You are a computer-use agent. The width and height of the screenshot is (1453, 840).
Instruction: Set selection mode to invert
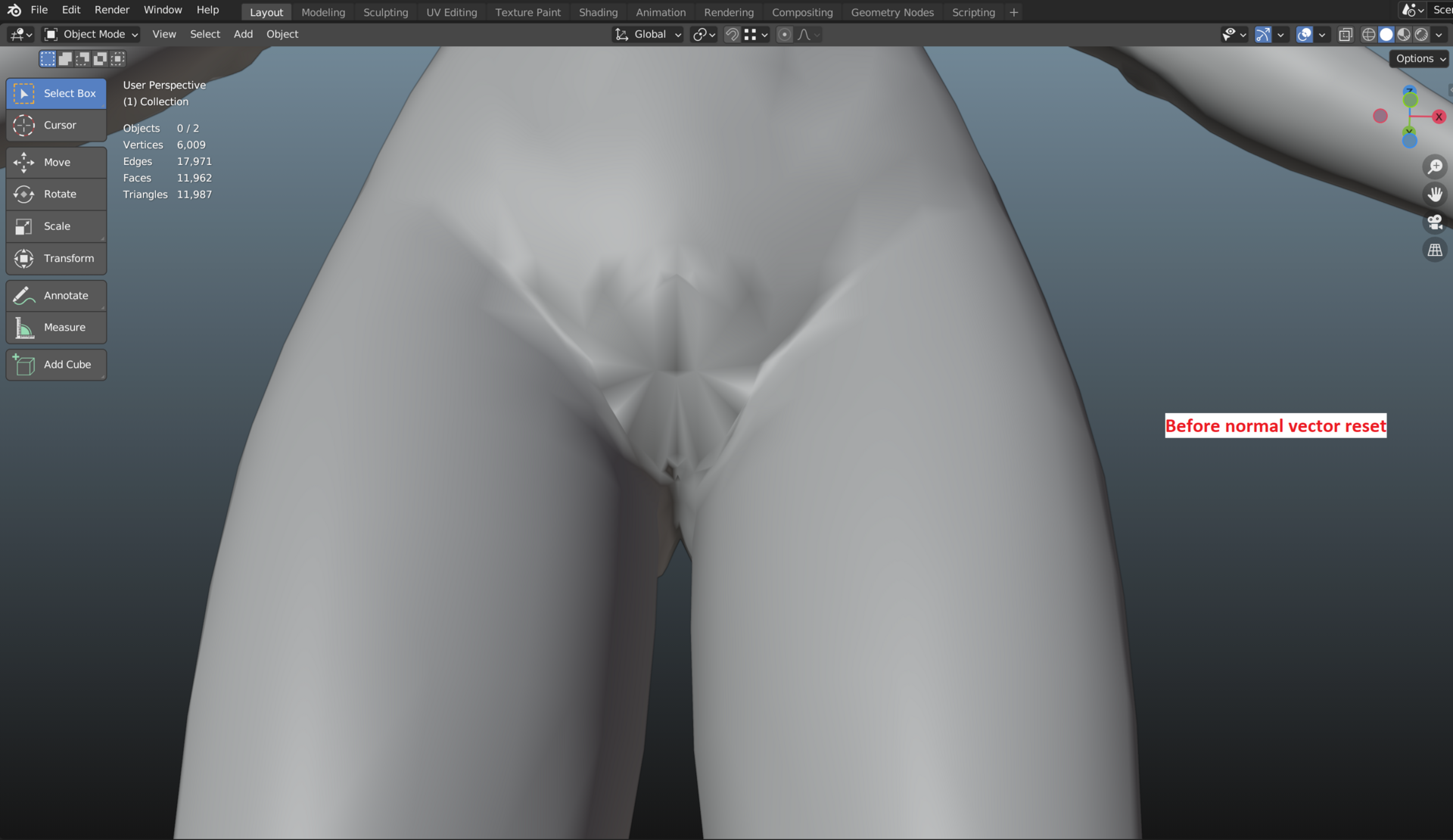coord(100,58)
